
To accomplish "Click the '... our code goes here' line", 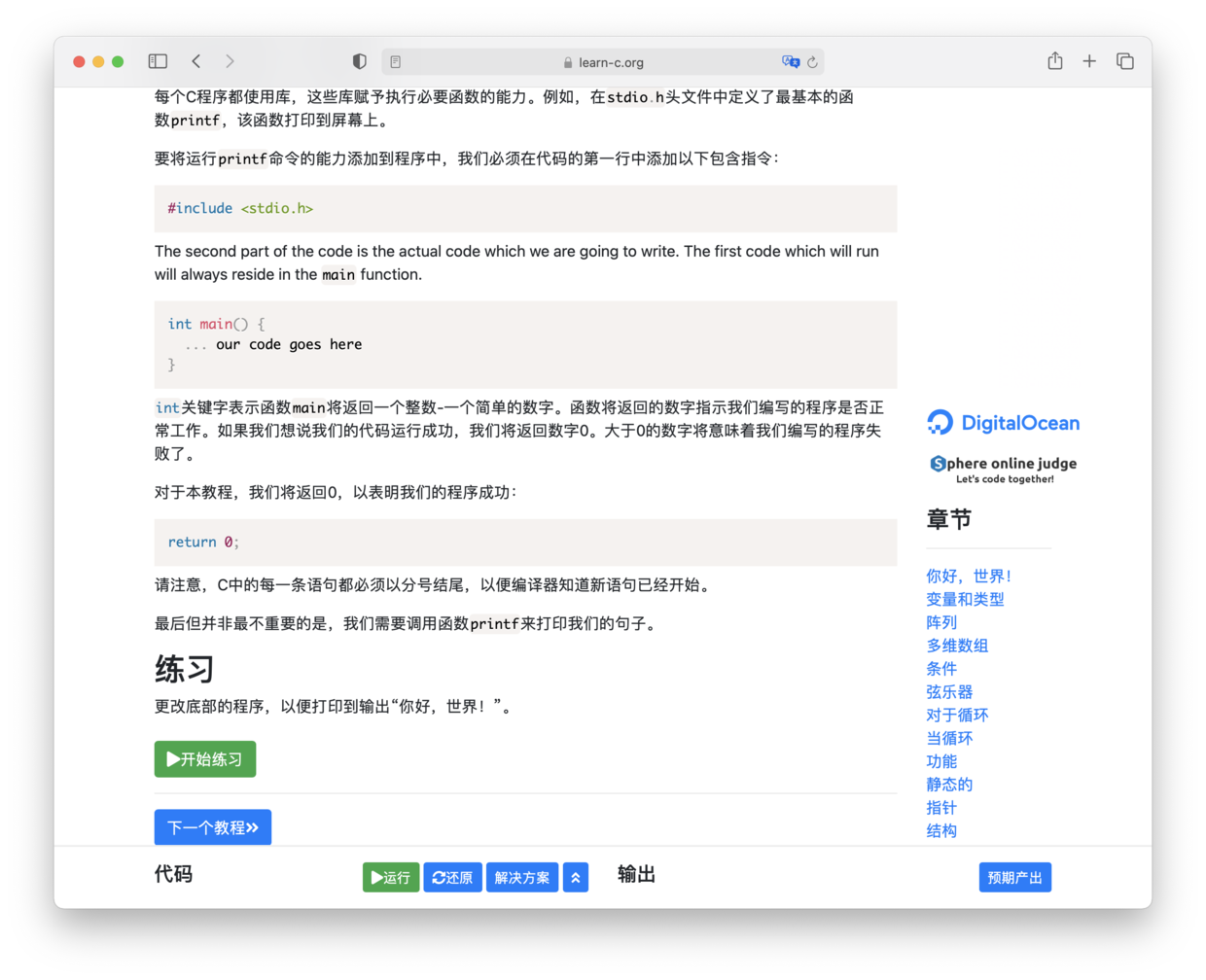I will point(273,344).
